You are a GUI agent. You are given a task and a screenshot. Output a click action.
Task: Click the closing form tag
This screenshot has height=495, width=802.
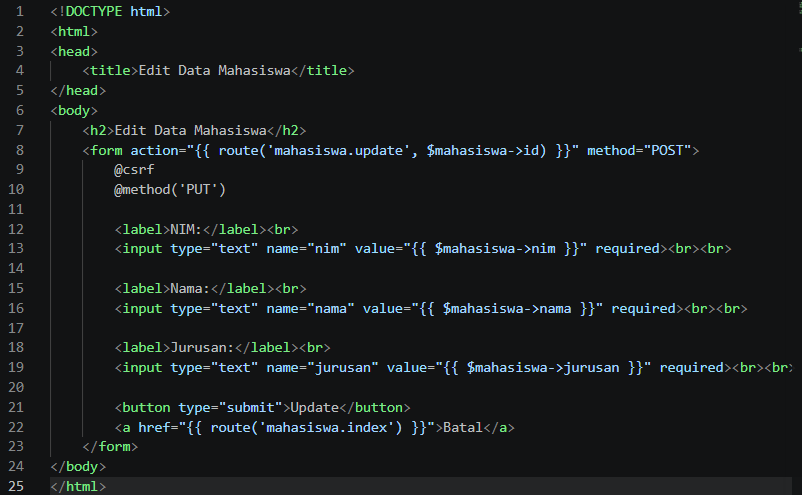tap(110, 447)
